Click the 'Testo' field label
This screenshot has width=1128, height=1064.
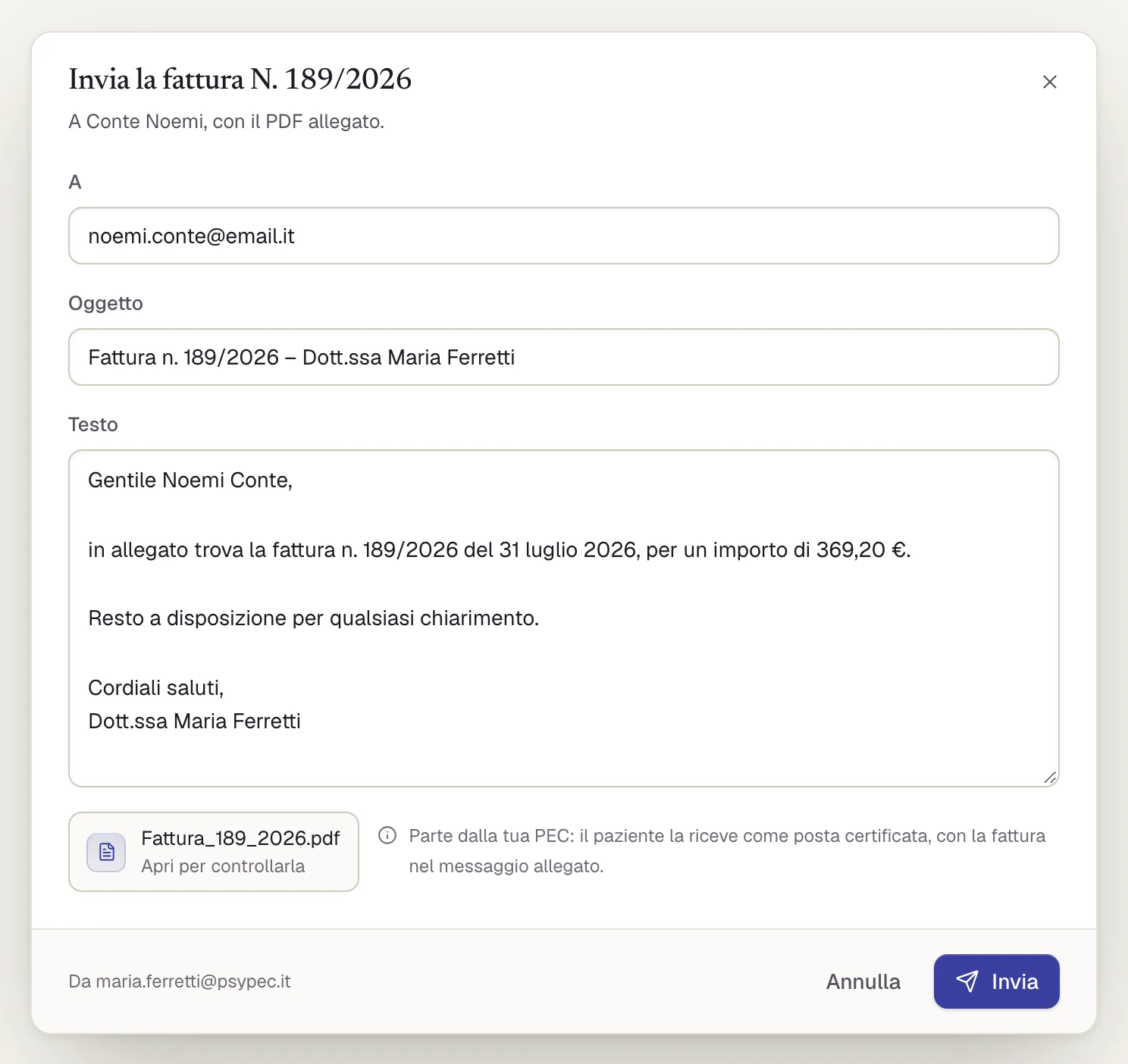click(x=93, y=424)
